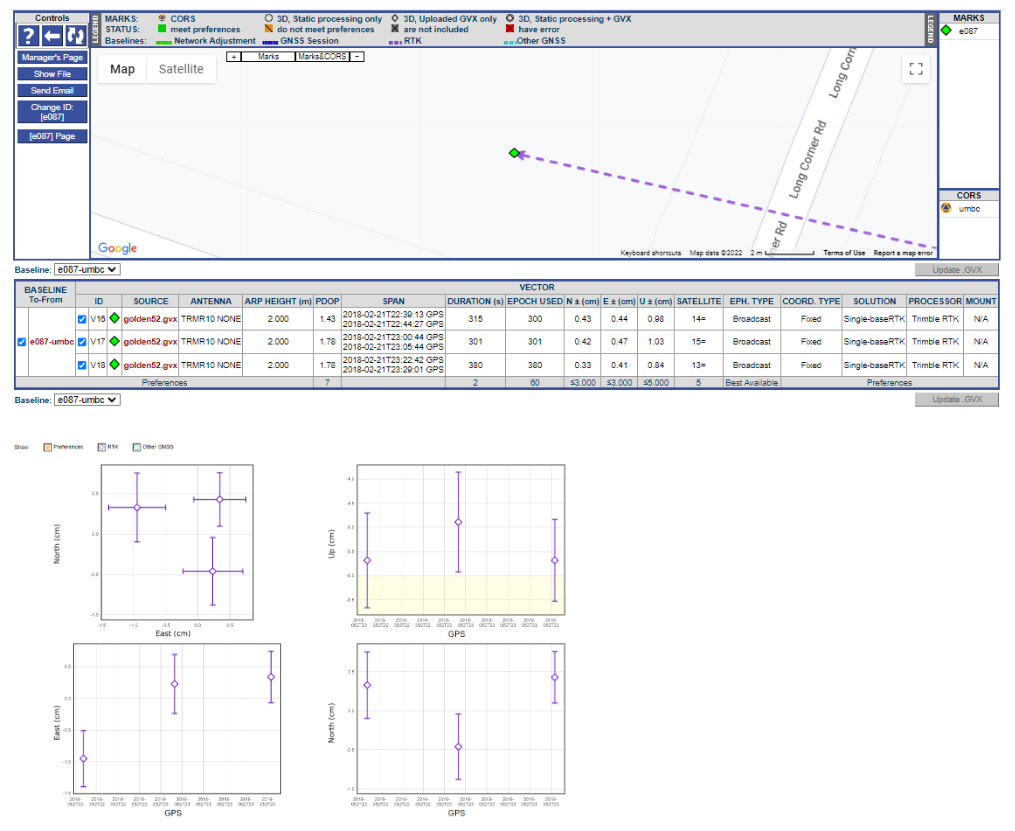The height and width of the screenshot is (831, 1015).
Task: Select mark e087 in MARKS panel
Action: [x=968, y=31]
